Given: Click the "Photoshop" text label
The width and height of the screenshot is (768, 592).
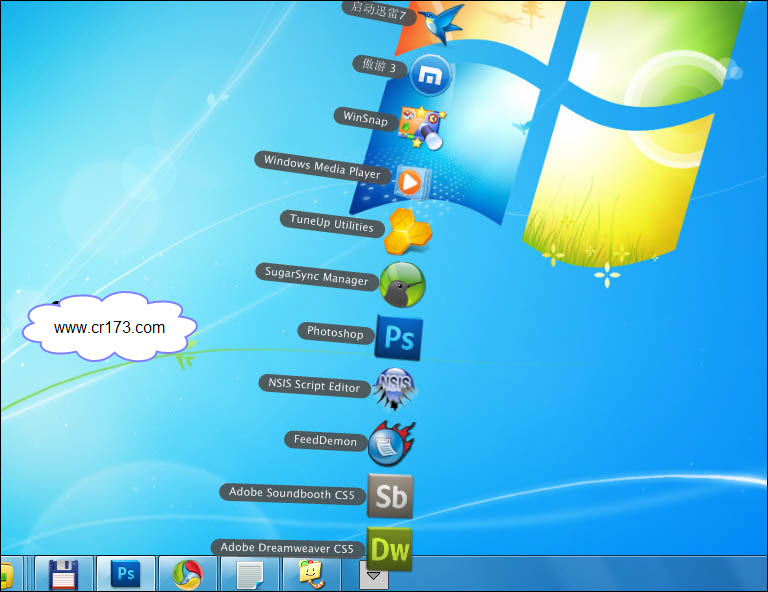Looking at the screenshot, I should click(x=335, y=333).
